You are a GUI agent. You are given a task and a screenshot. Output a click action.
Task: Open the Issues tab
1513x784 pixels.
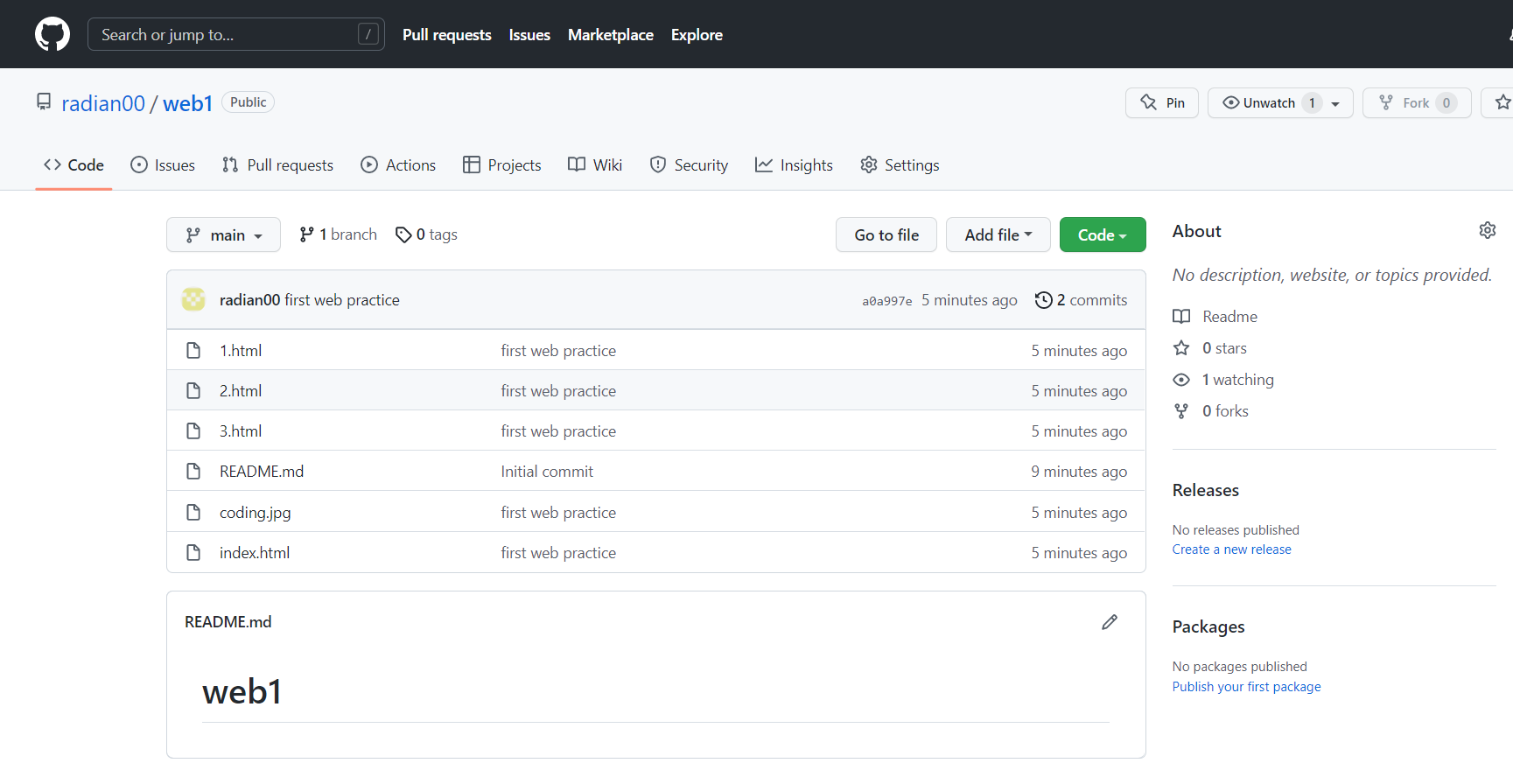[163, 164]
